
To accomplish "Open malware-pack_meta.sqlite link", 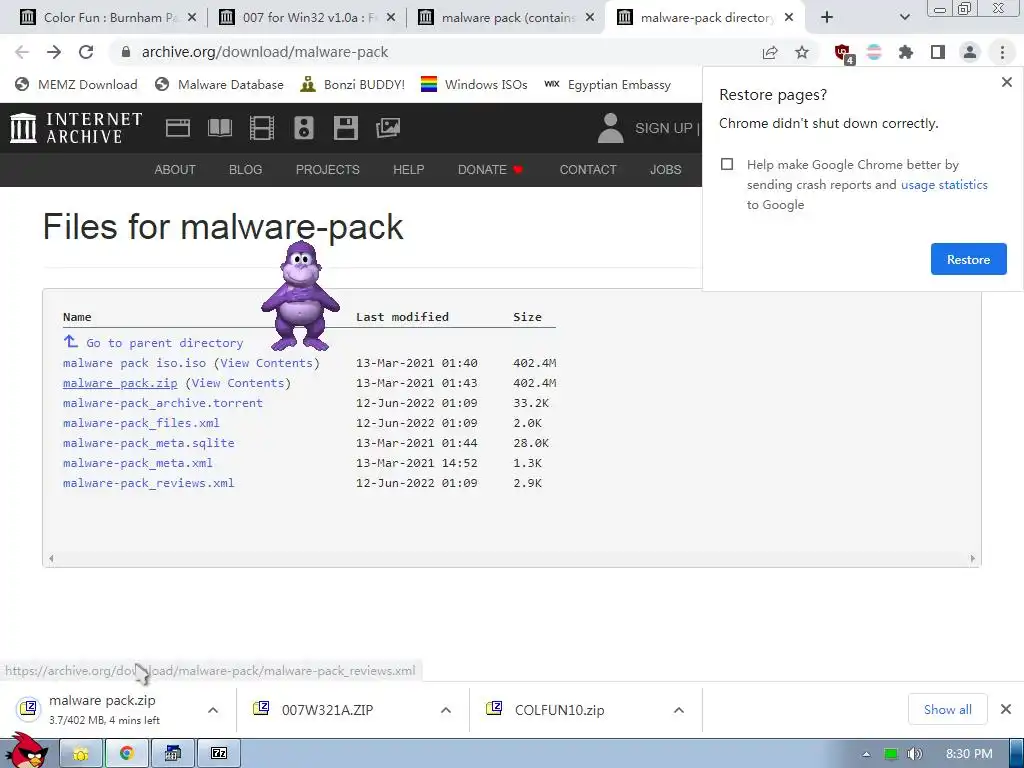I will click(148, 443).
